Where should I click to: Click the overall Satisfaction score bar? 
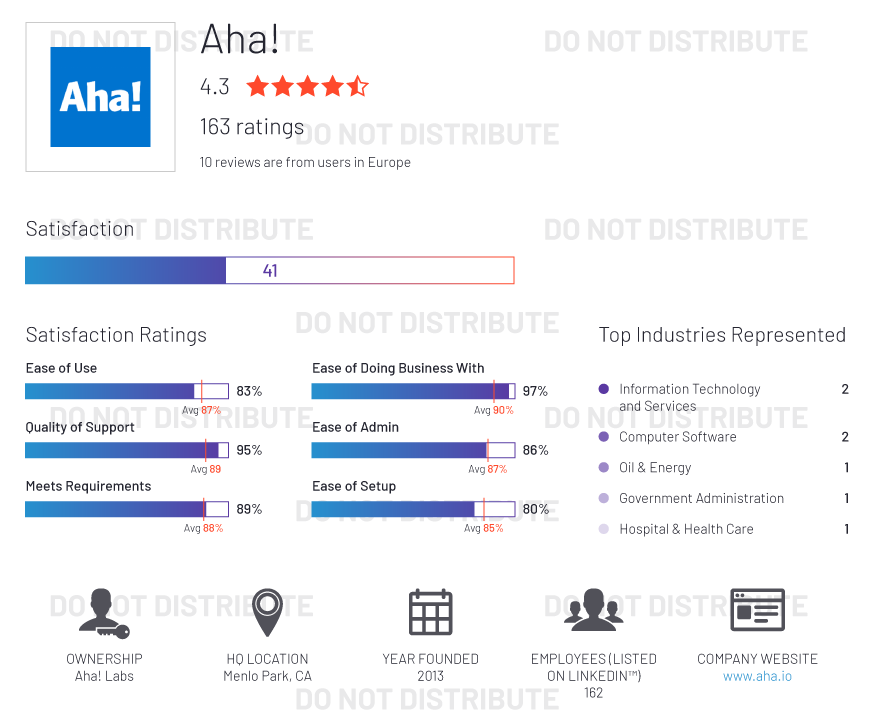(269, 270)
